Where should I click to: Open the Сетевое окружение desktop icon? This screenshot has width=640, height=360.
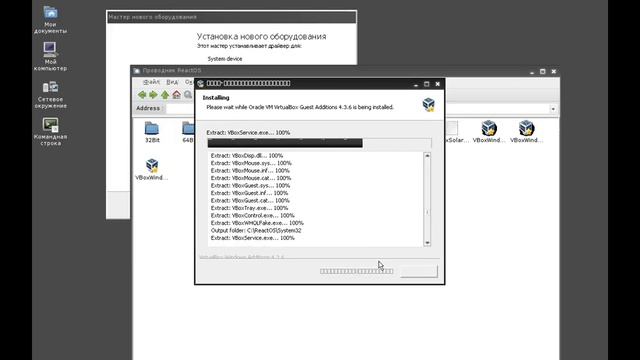coord(50,94)
